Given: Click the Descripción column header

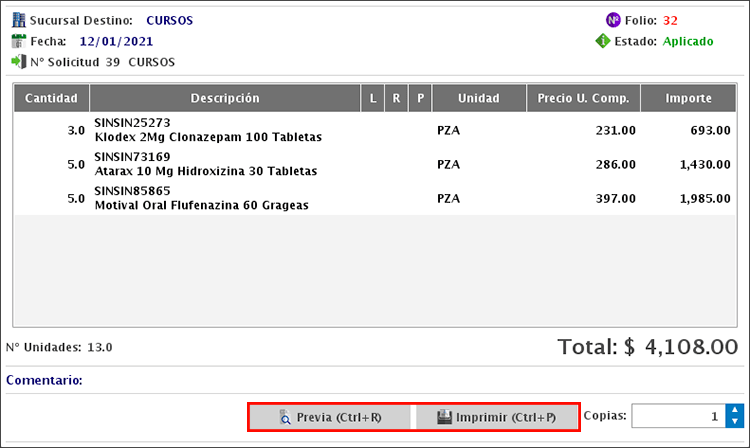Looking at the screenshot, I should point(225,98).
